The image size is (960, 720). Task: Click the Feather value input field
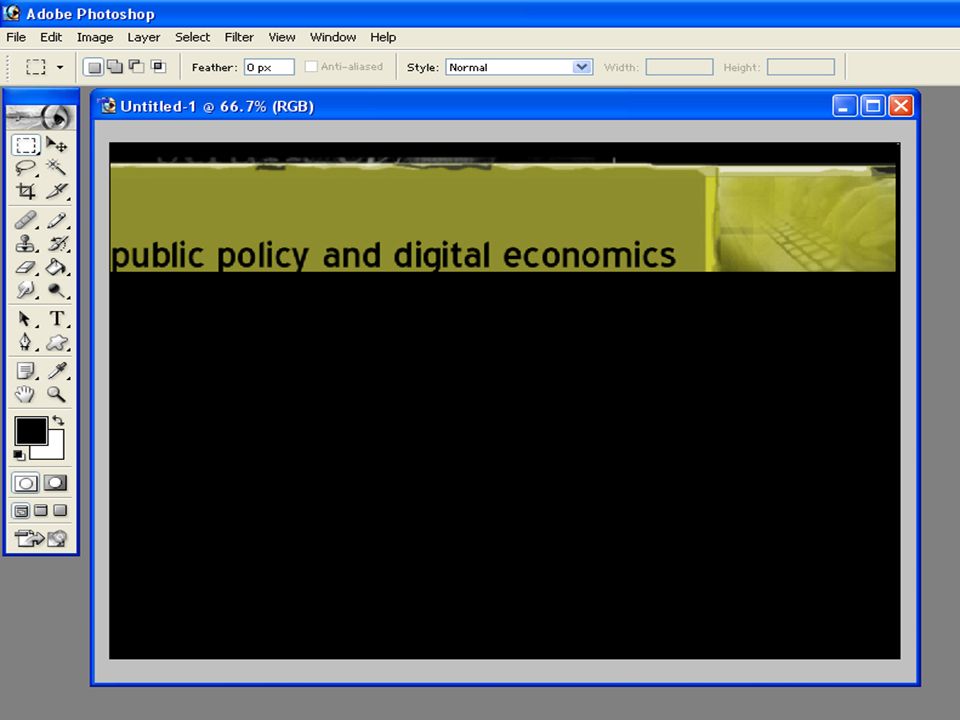coord(269,67)
